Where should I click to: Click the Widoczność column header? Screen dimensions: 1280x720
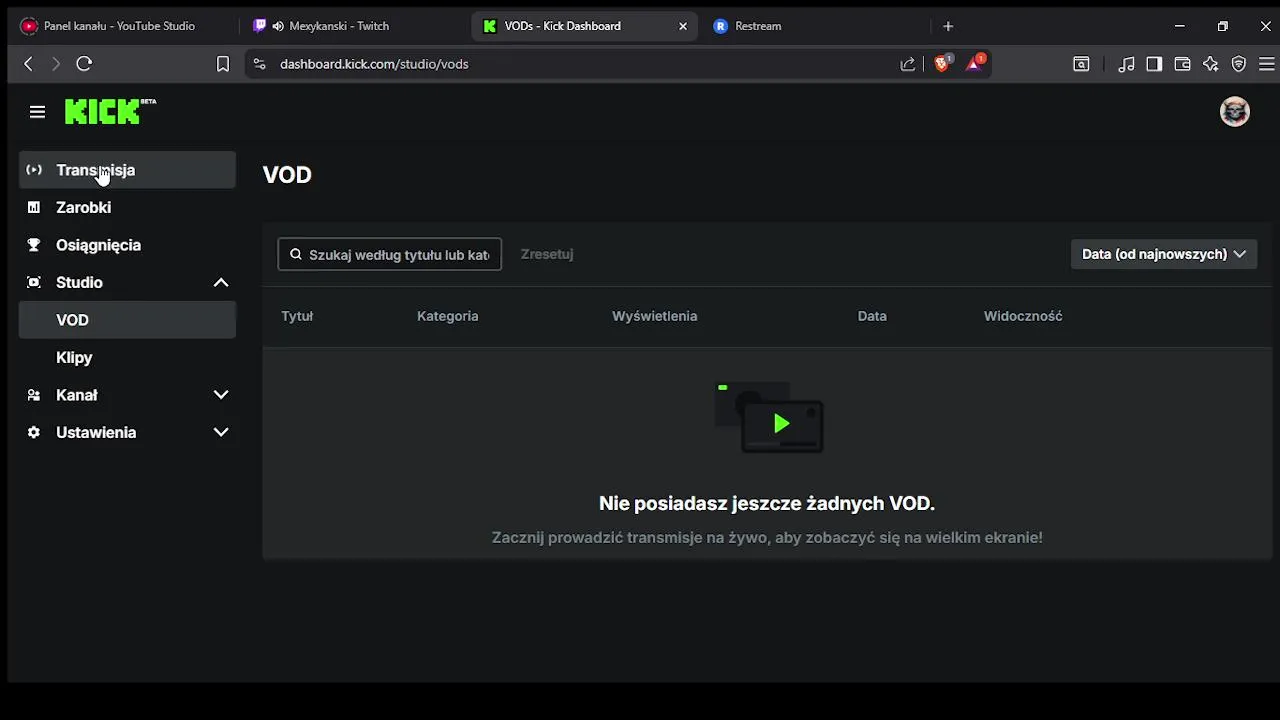(1023, 316)
